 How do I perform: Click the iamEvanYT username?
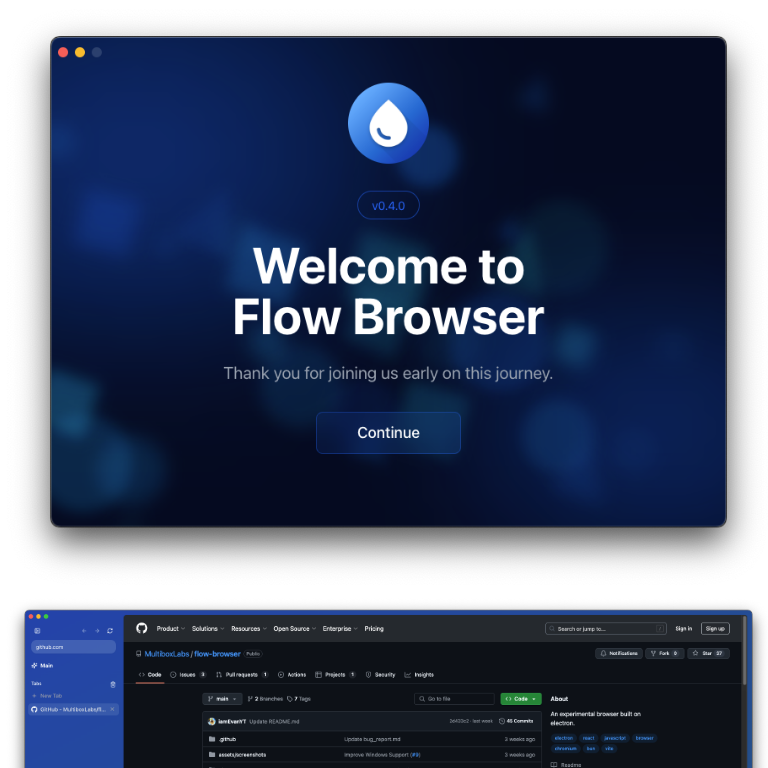pos(232,721)
